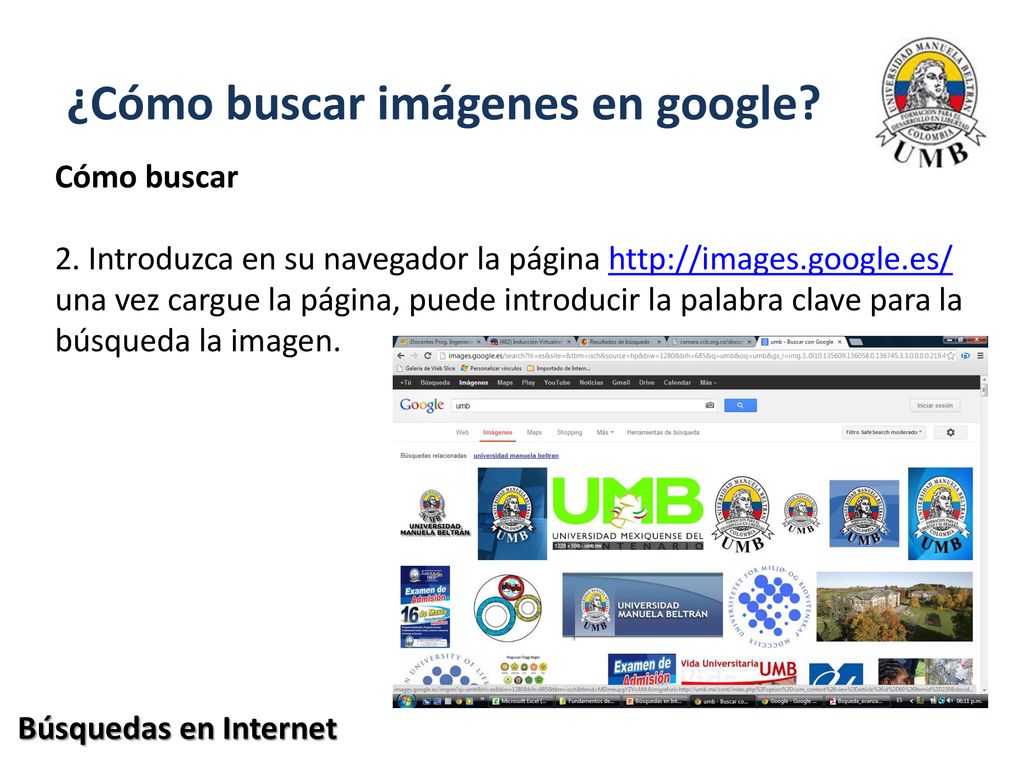Close the umb - Buscar con Google tab
The width and height of the screenshot is (1024, 768).
(x=840, y=342)
